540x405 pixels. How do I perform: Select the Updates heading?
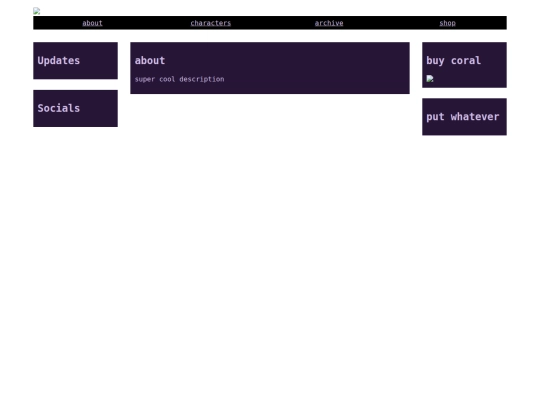(x=59, y=61)
